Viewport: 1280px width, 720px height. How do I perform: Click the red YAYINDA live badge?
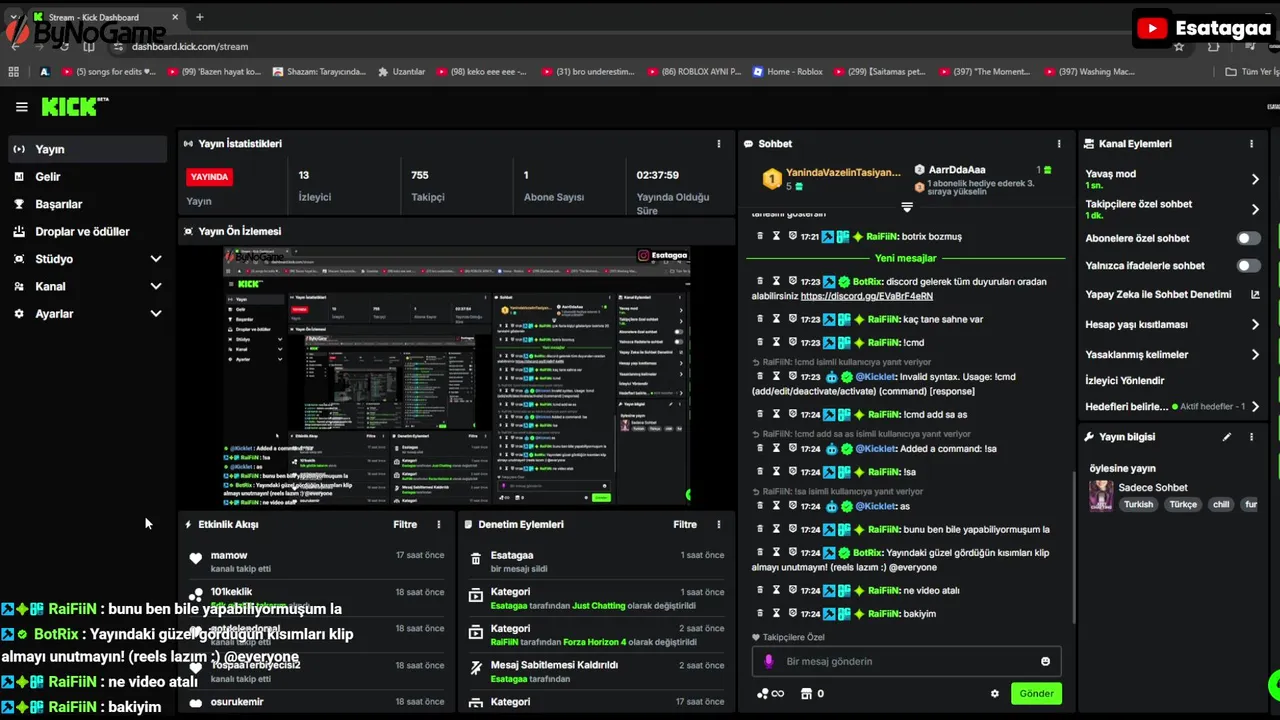(209, 177)
